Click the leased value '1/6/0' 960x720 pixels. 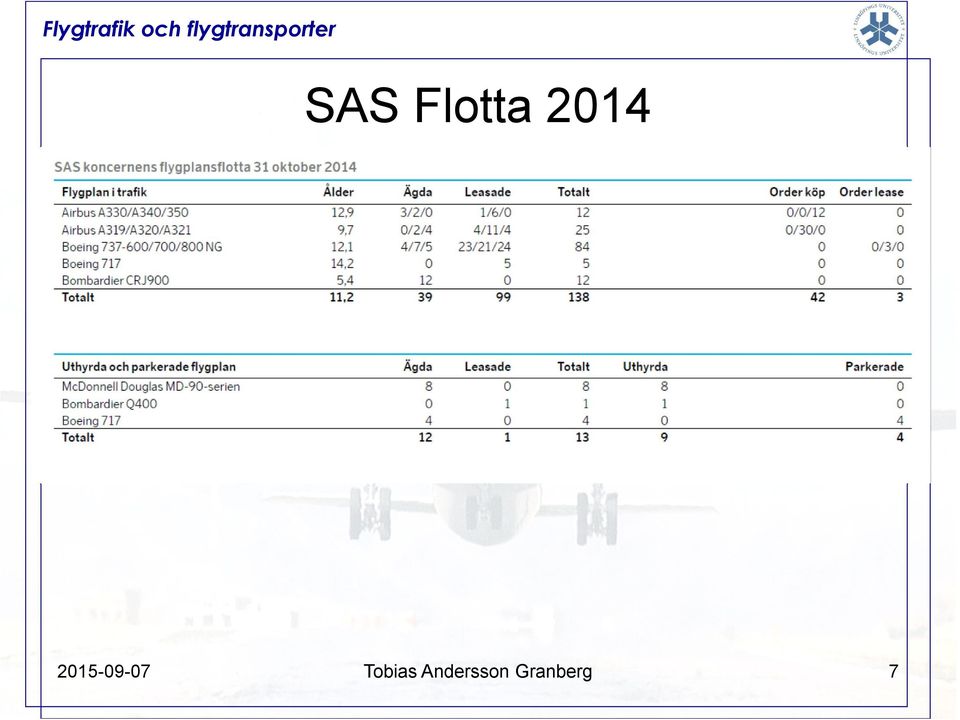click(x=495, y=212)
